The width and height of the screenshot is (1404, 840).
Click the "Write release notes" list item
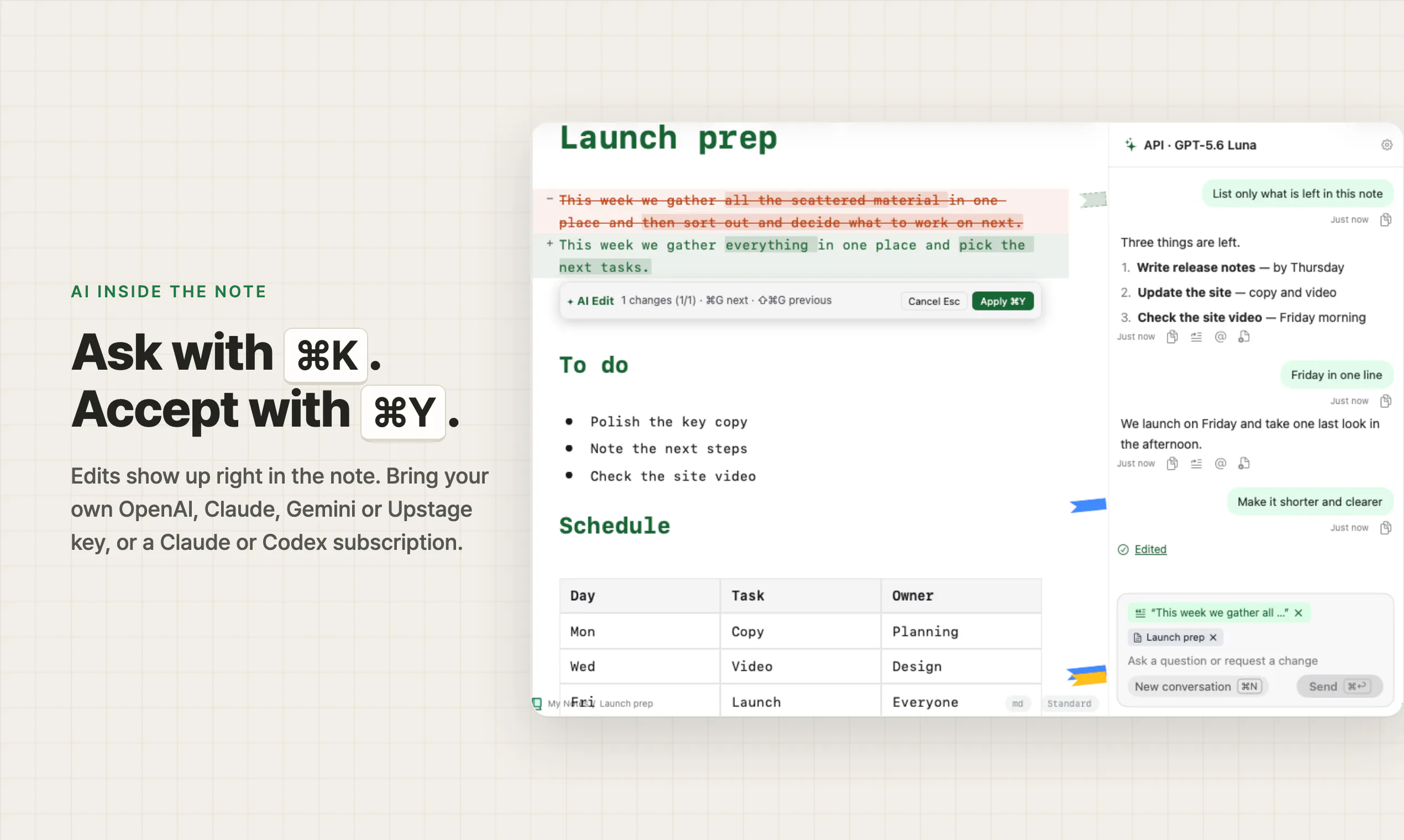click(x=1240, y=267)
